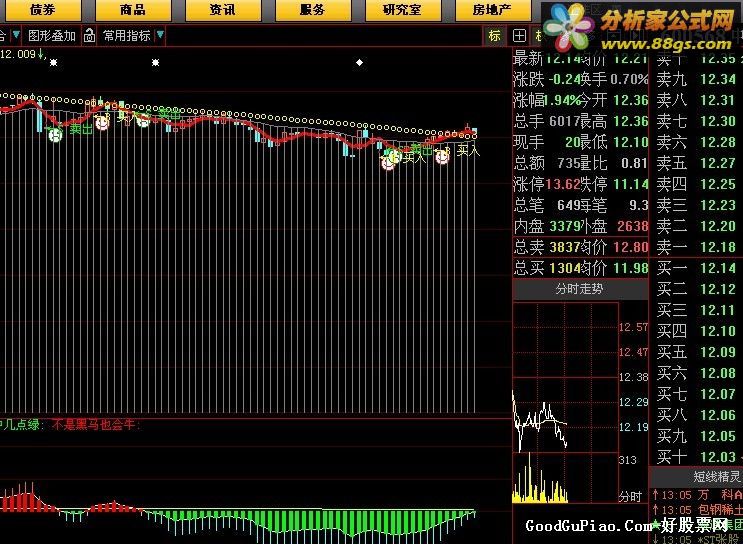Select the 买八 12.06 order row
The height and width of the screenshot is (544, 743).
coord(697,415)
